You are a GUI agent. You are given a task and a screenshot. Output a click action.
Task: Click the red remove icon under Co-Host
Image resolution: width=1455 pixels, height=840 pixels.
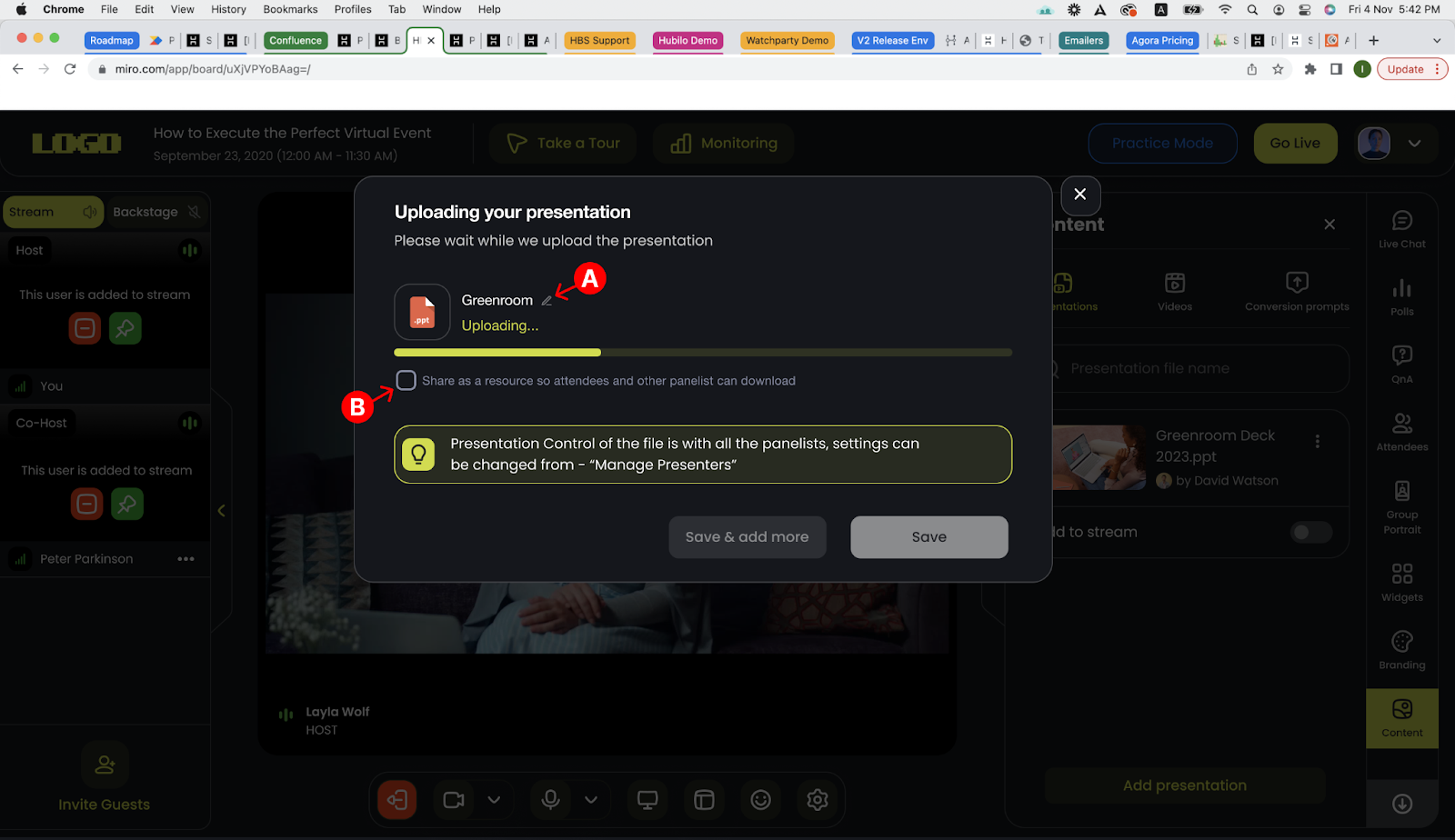point(86,504)
